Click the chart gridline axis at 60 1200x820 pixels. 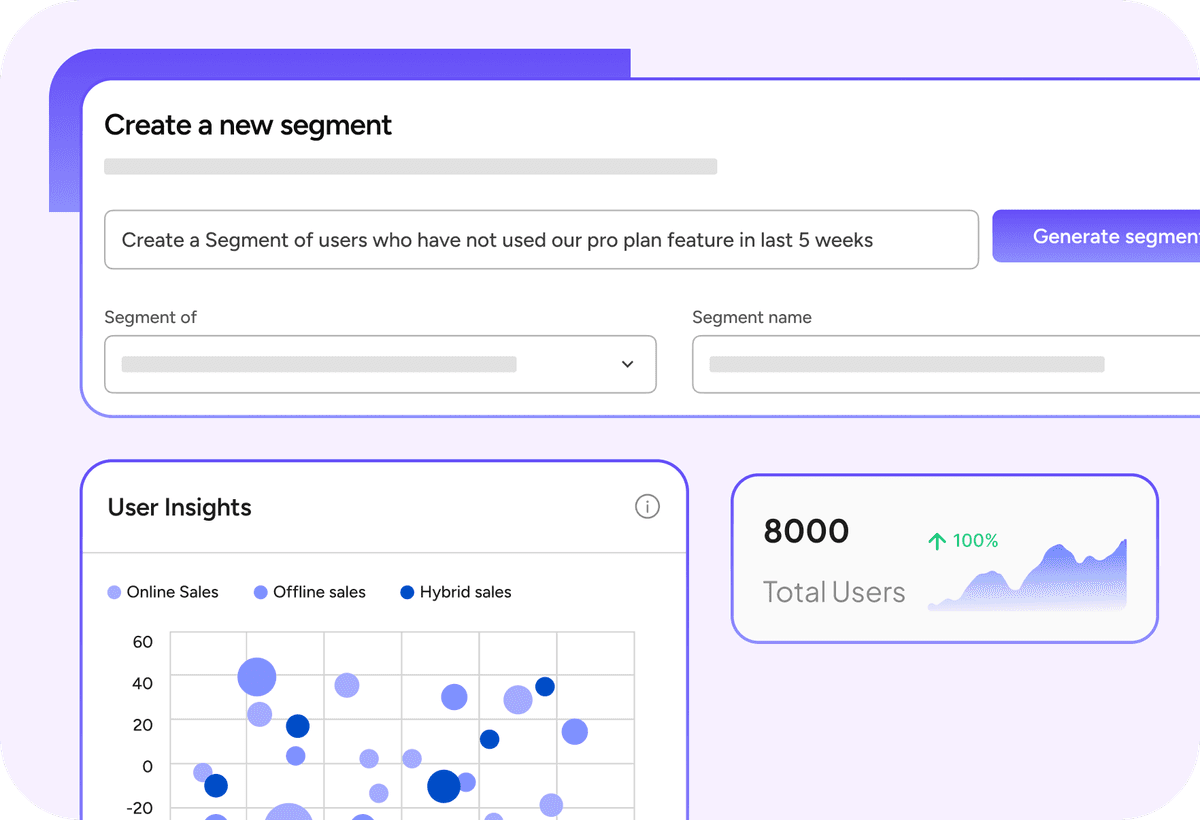click(144, 642)
